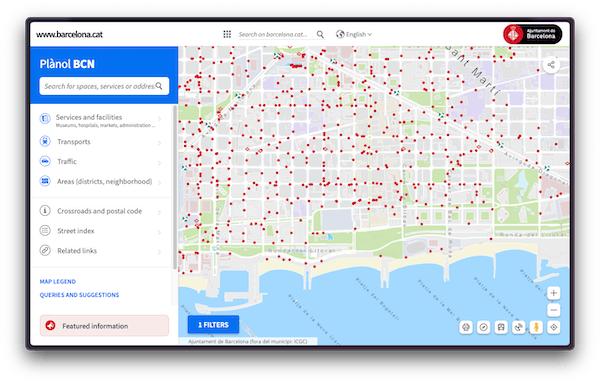Focus the spaces, services or address search field
This screenshot has width=600, height=384.
pos(104,86)
